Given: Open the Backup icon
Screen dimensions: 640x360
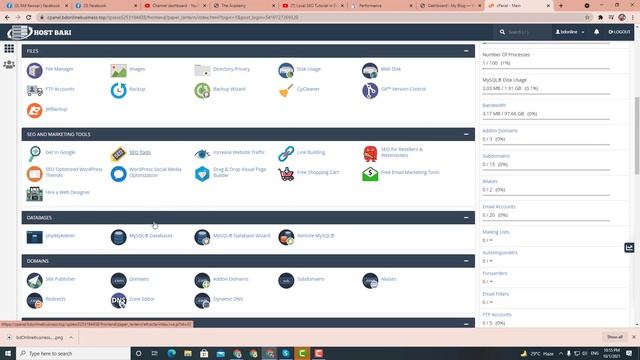Looking at the screenshot, I should pyautogui.click(x=118, y=90).
